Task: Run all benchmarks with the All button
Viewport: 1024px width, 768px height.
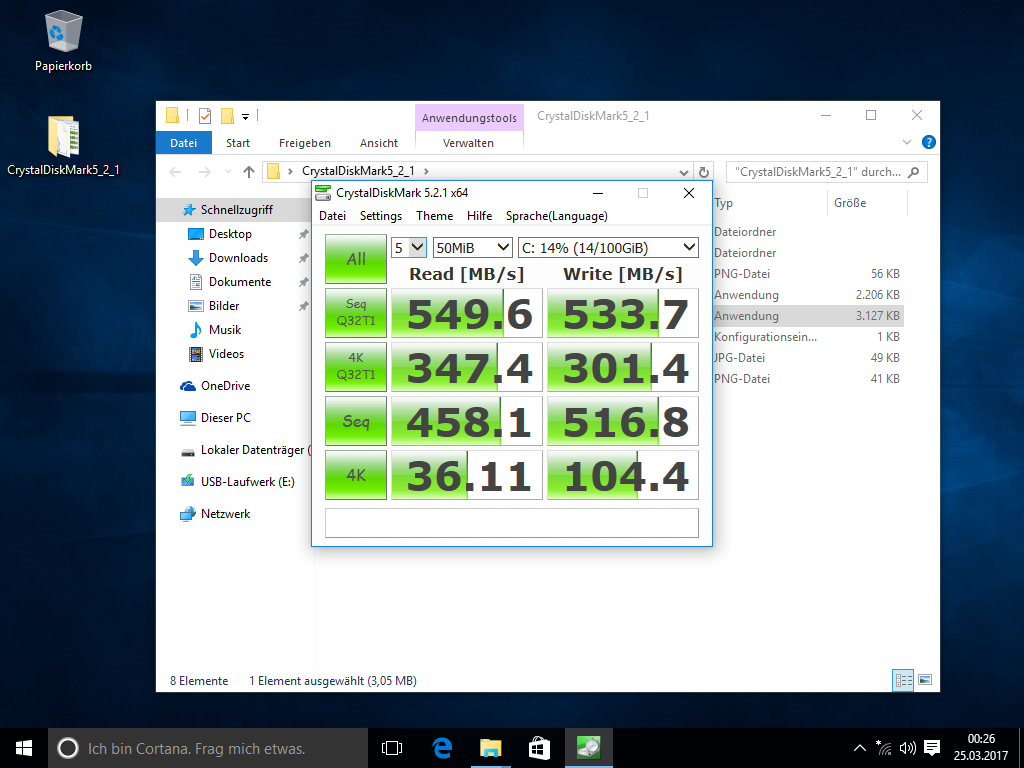Action: [x=356, y=259]
